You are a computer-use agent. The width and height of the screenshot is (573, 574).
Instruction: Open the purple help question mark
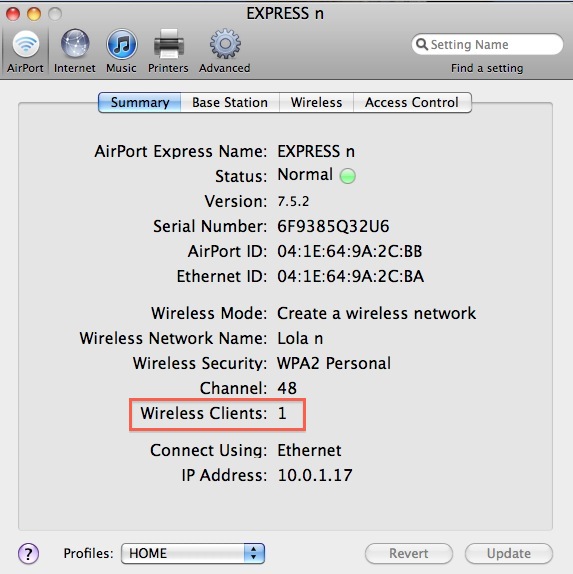point(28,553)
